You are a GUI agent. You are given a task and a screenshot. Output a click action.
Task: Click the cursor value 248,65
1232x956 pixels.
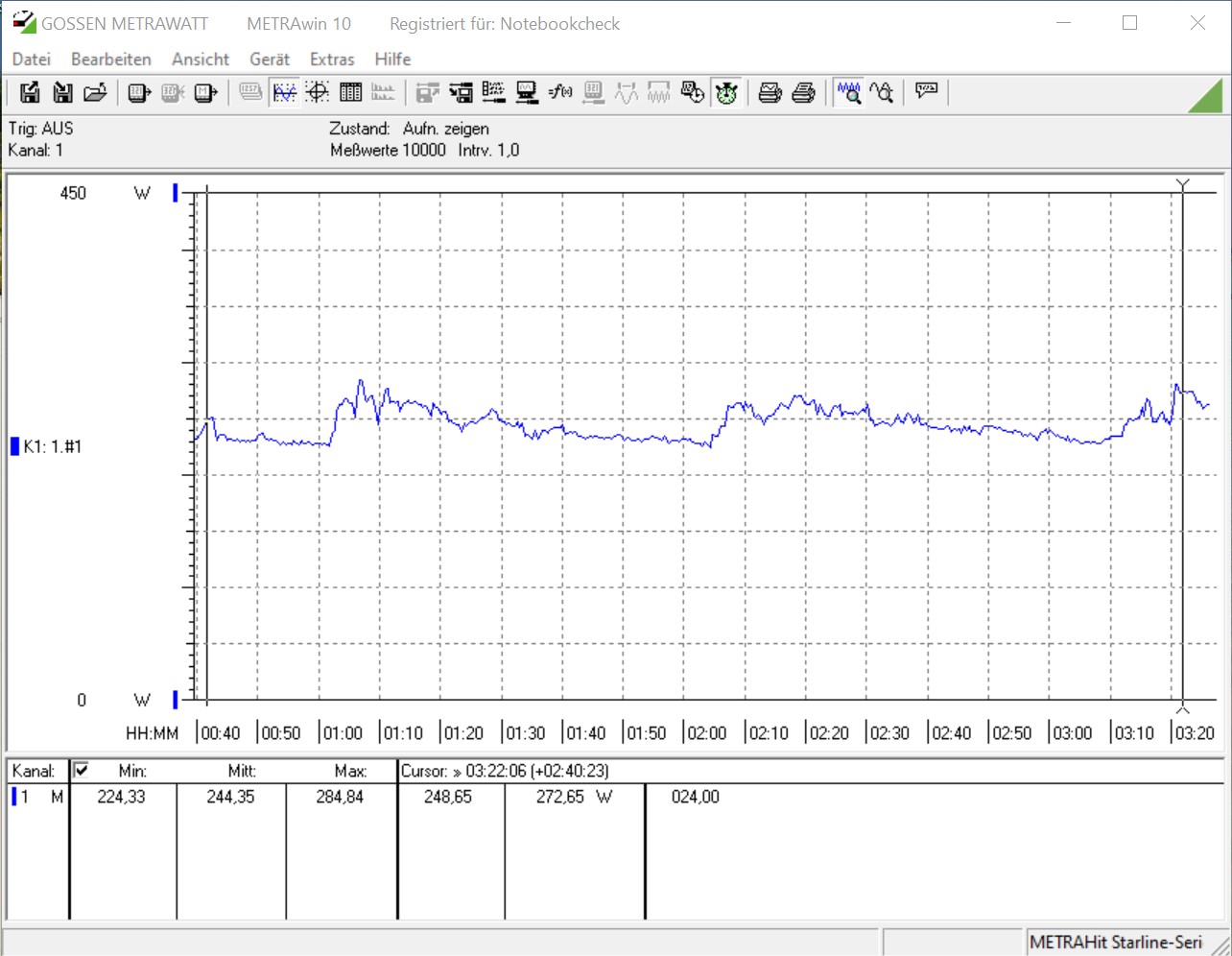[448, 797]
